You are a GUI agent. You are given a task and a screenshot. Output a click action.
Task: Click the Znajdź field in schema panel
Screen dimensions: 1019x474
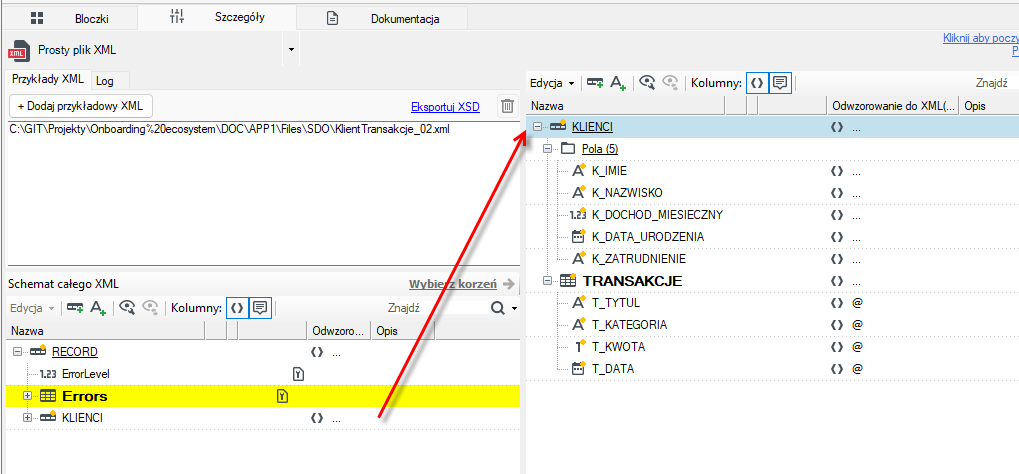[x=436, y=308]
